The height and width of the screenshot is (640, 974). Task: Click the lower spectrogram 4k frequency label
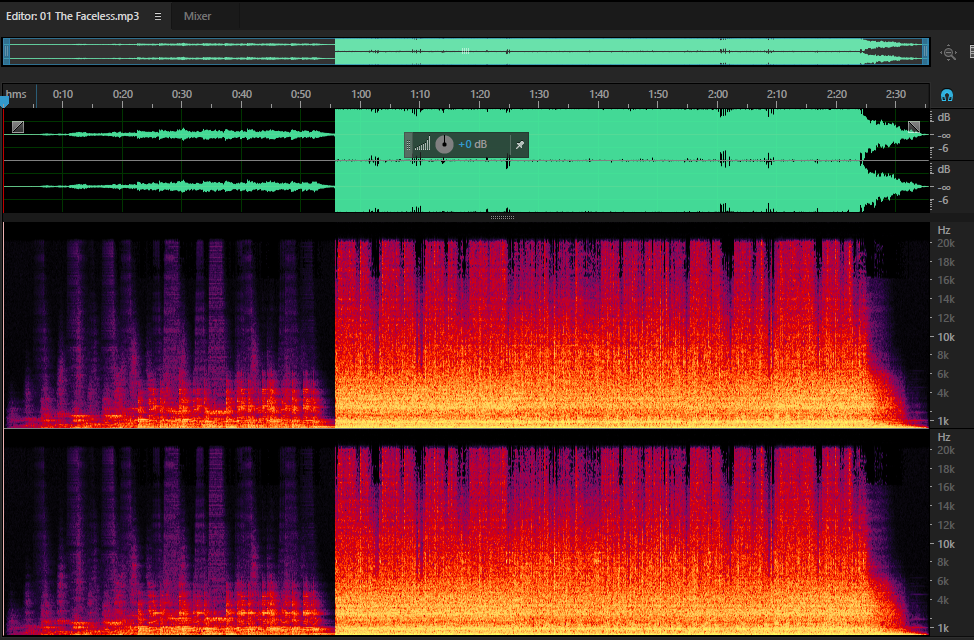click(943, 600)
